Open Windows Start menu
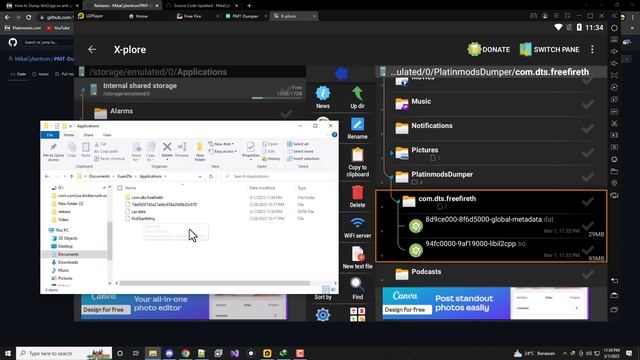 (x=8, y=353)
